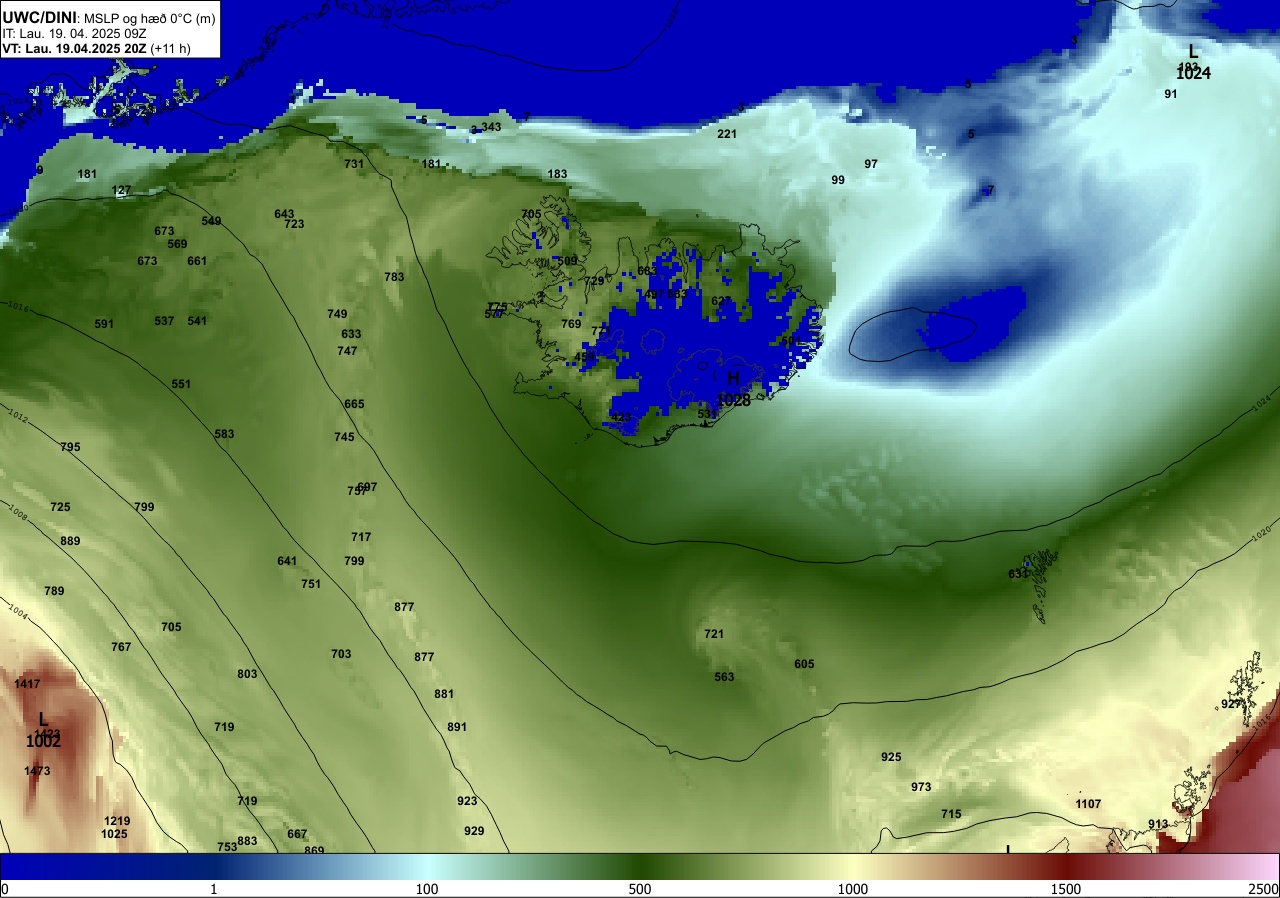Click the 2500 tick label on colorbar
The width and height of the screenshot is (1280, 898).
coord(1262,889)
